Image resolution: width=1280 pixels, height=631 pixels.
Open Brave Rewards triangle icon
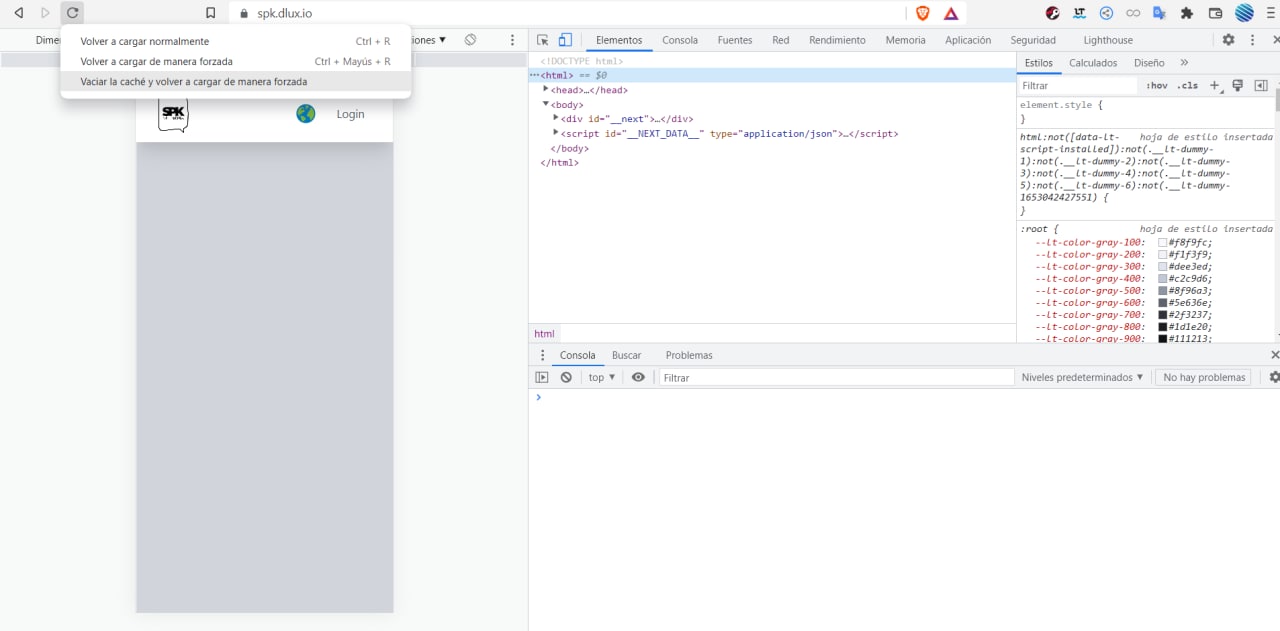[x=951, y=13]
